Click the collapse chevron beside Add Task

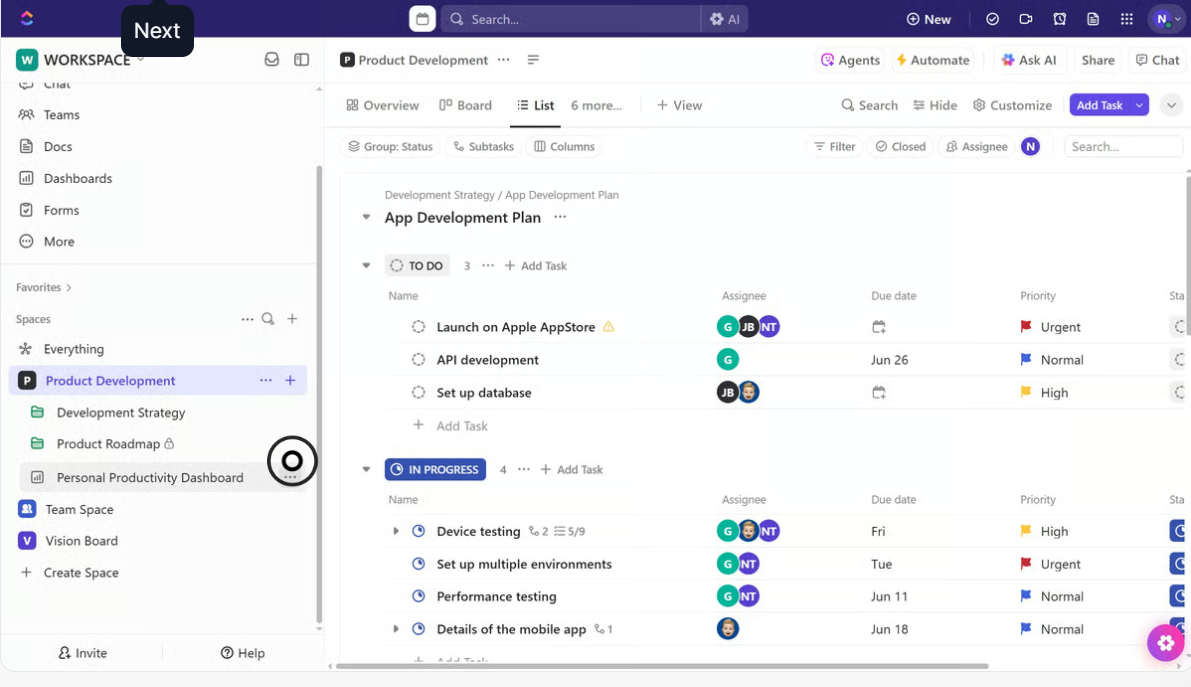point(1171,105)
